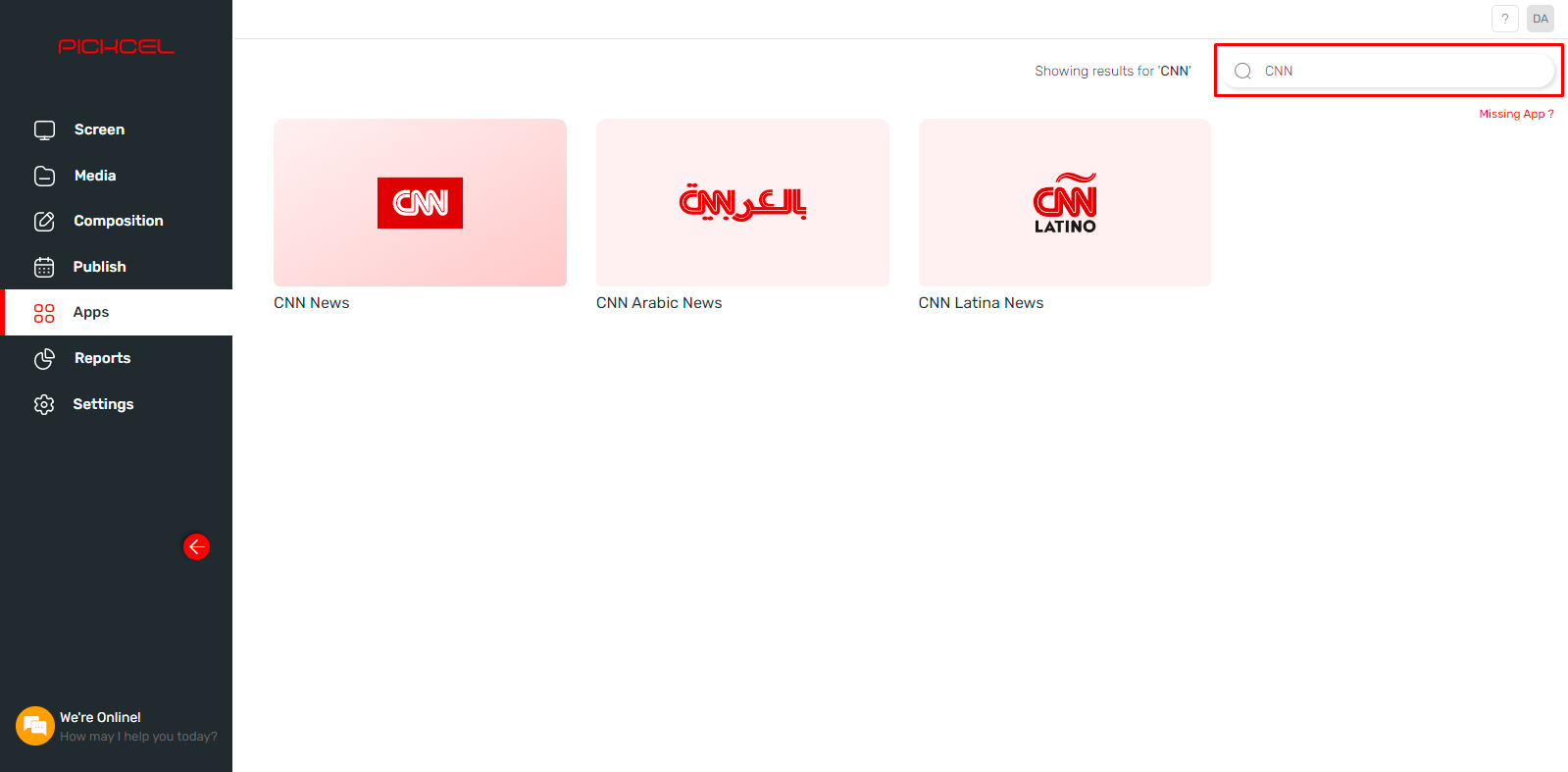The width and height of the screenshot is (1568, 772).
Task: Open the Media menu item
Action: [118, 176]
